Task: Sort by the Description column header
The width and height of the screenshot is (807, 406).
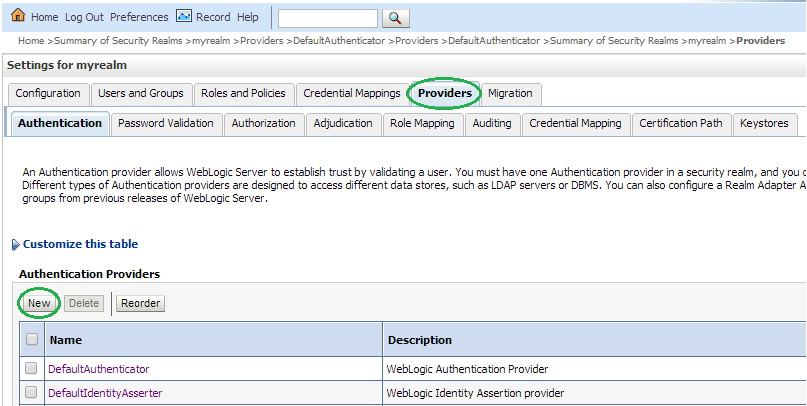Action: pos(420,340)
